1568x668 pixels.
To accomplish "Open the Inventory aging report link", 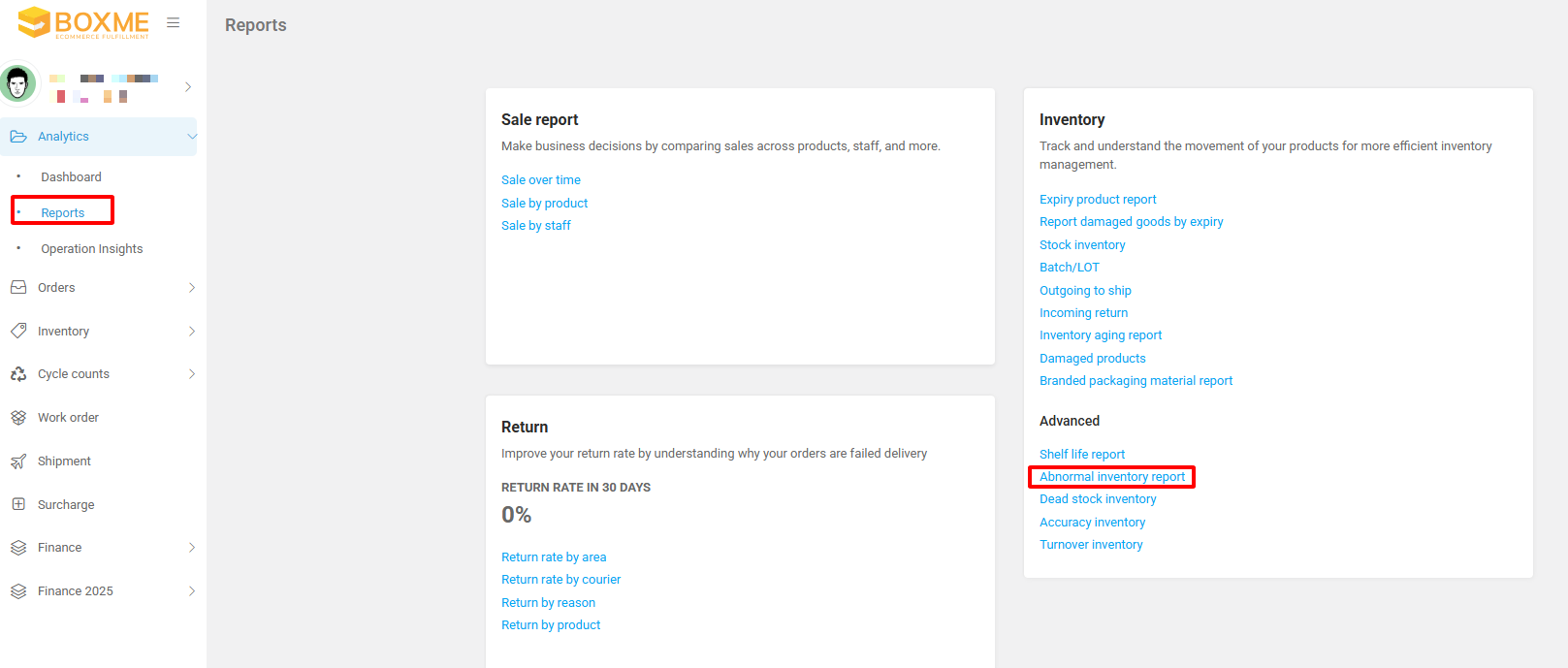I will click(1101, 335).
